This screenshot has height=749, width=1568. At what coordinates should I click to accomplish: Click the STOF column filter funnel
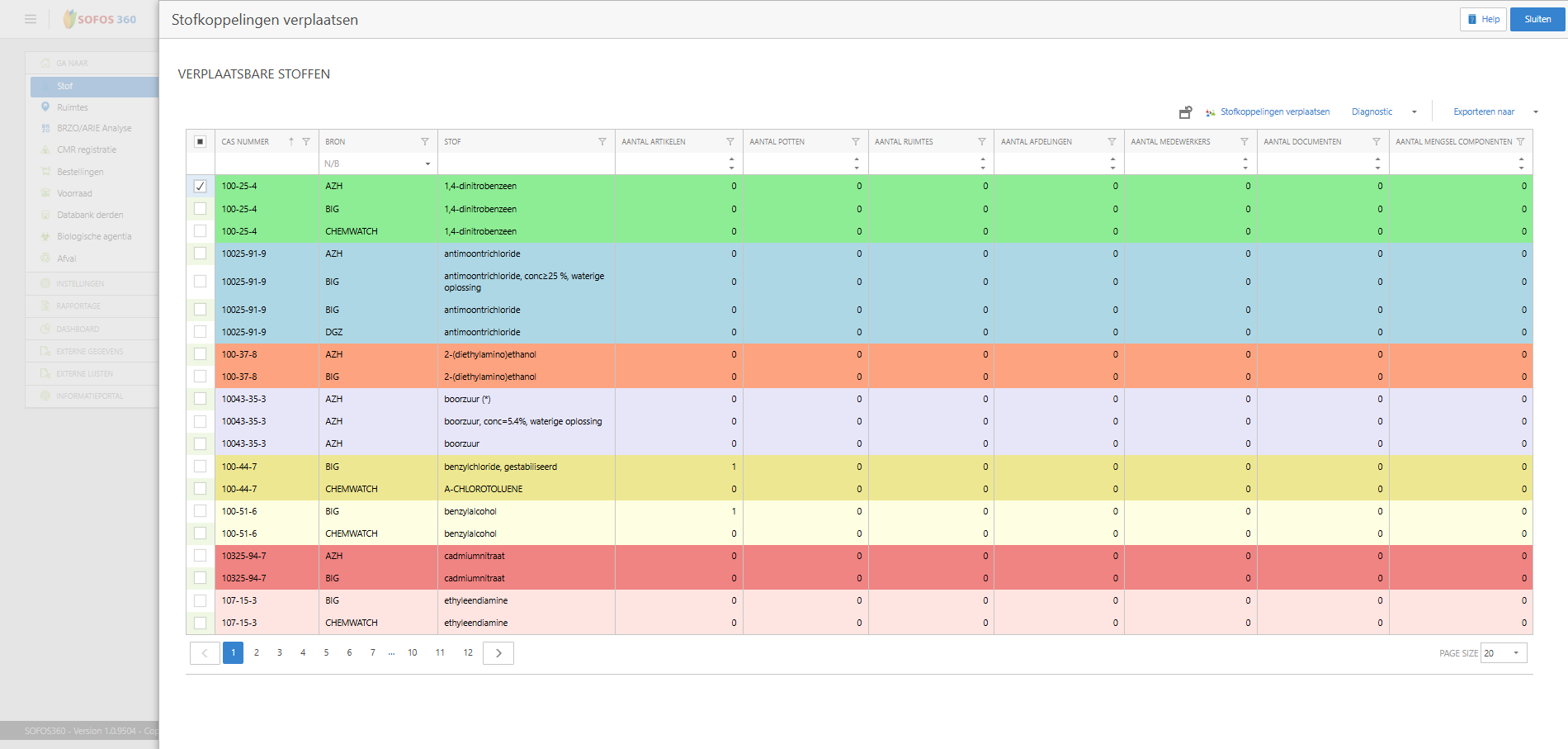click(x=602, y=142)
